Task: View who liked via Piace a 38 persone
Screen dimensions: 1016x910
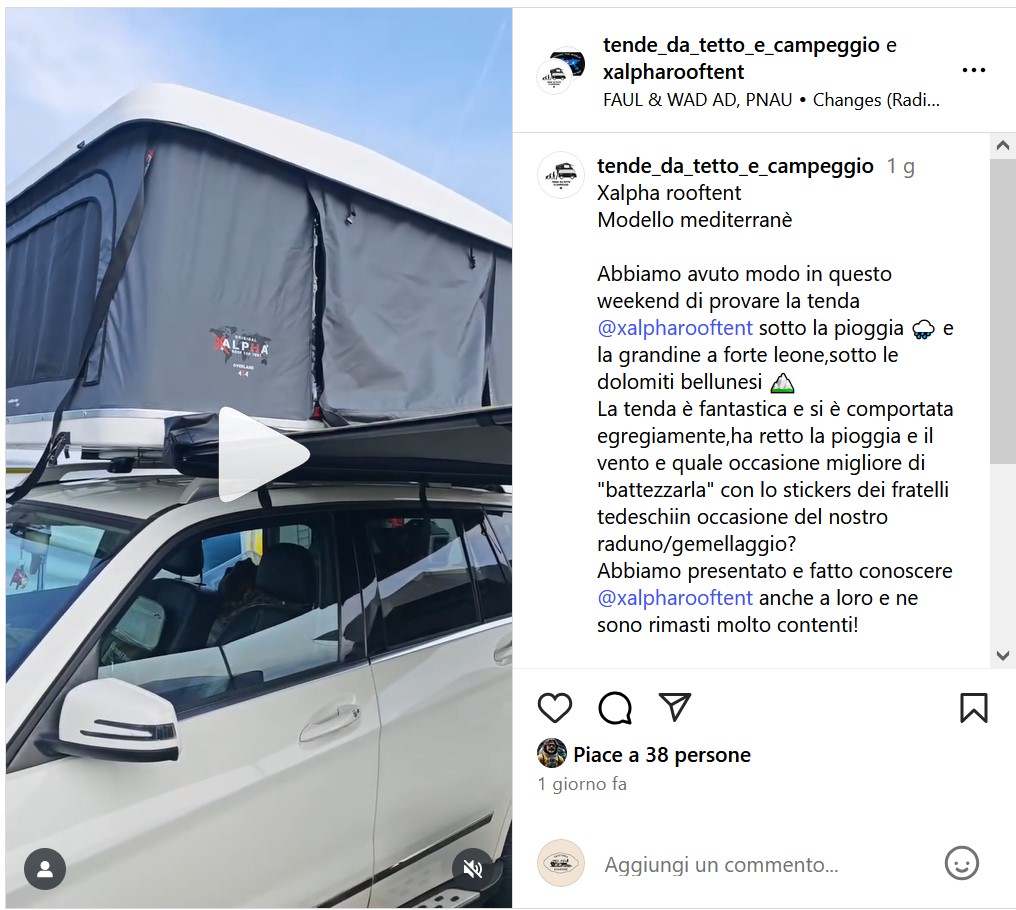Action: point(662,754)
